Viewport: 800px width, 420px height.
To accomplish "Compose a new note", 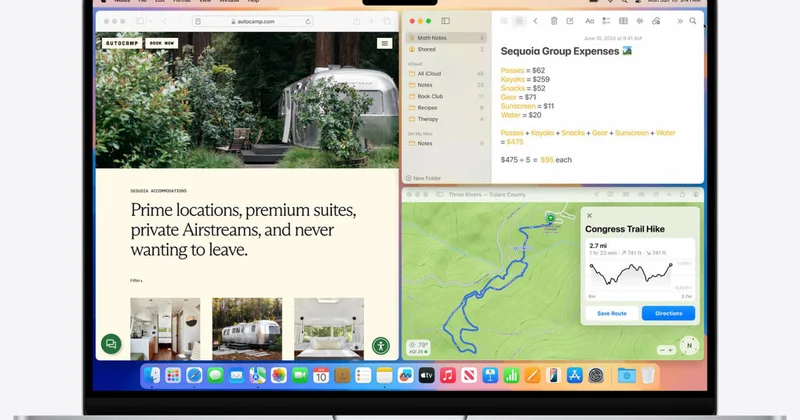I will coord(570,21).
